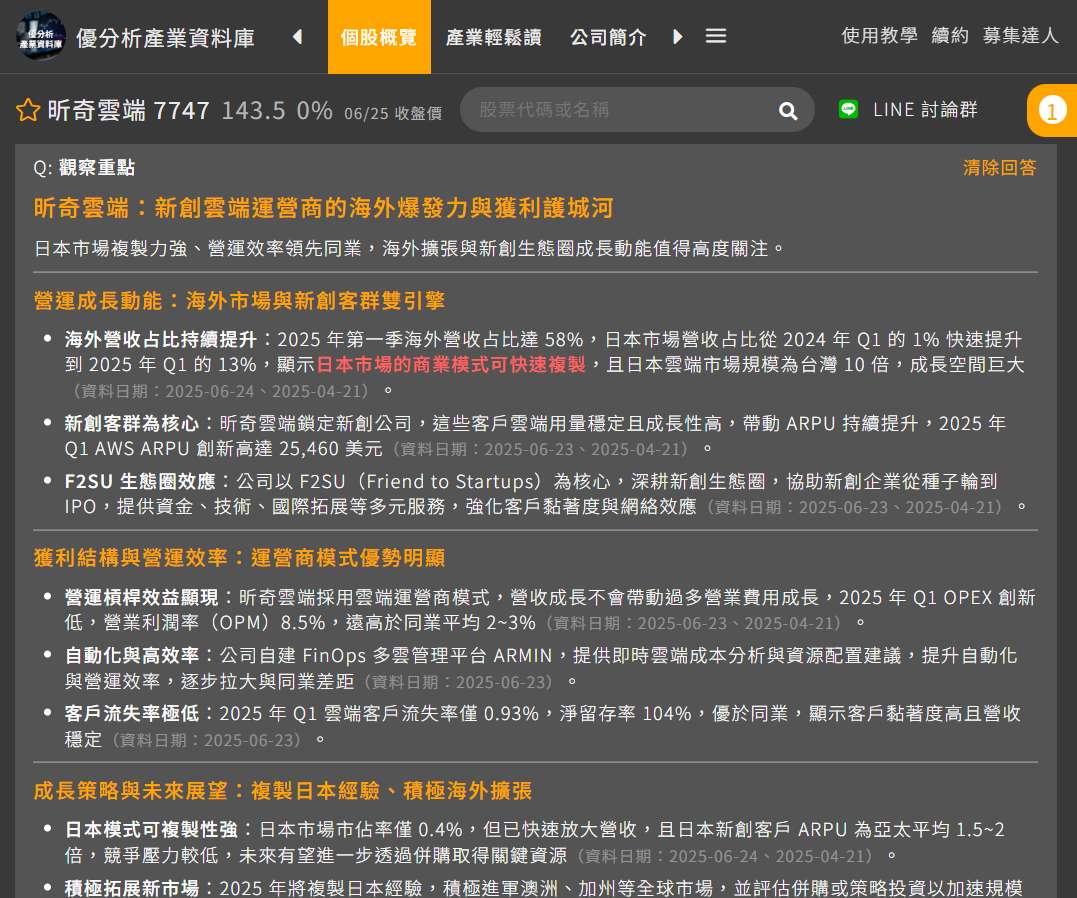Viewport: 1077px width, 898px height.
Task: Open the hamburger menu icon
Action: click(x=716, y=36)
